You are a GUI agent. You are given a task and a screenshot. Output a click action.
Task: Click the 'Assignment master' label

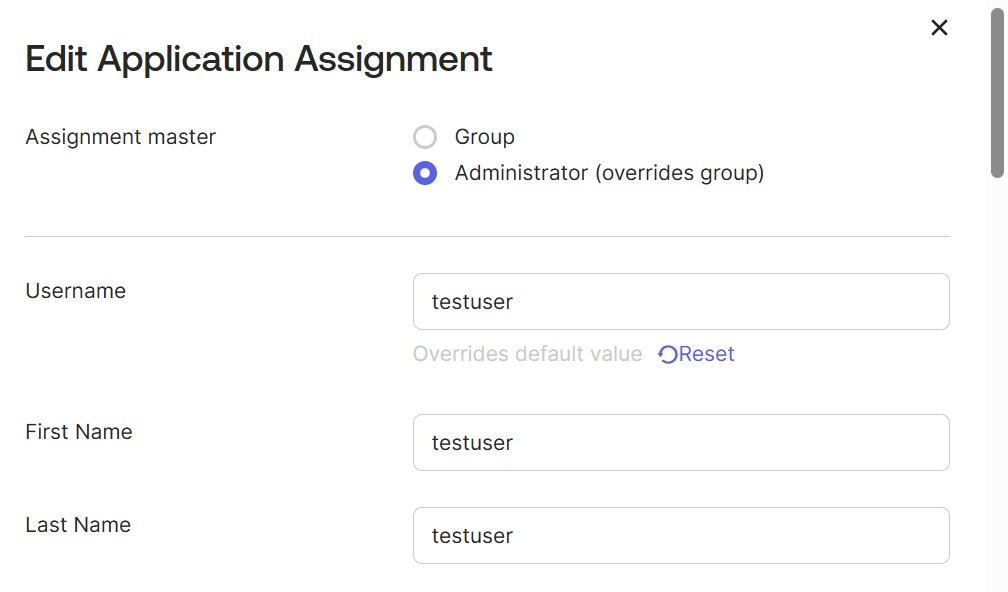120,137
